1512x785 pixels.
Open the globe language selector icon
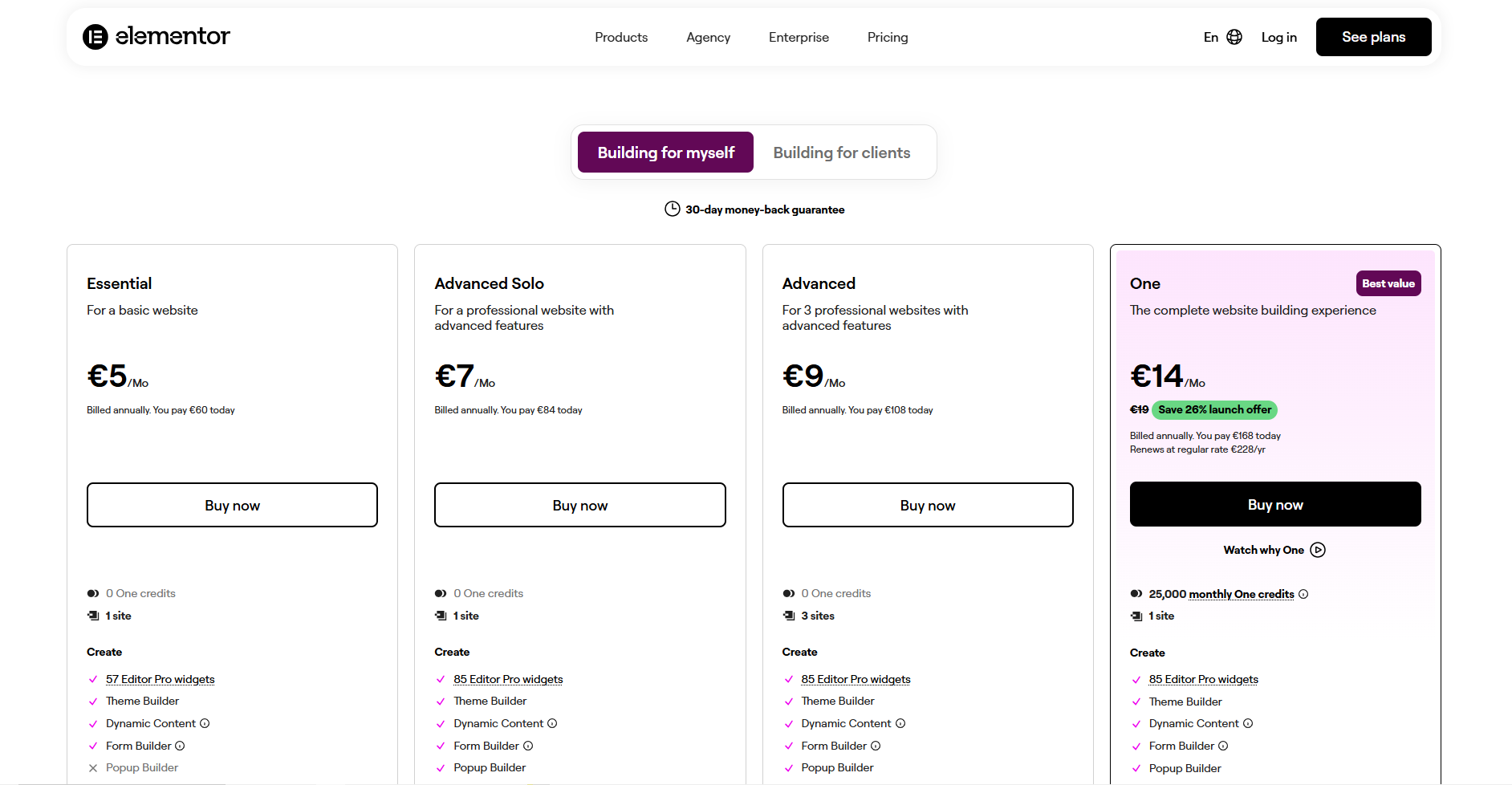1234,37
